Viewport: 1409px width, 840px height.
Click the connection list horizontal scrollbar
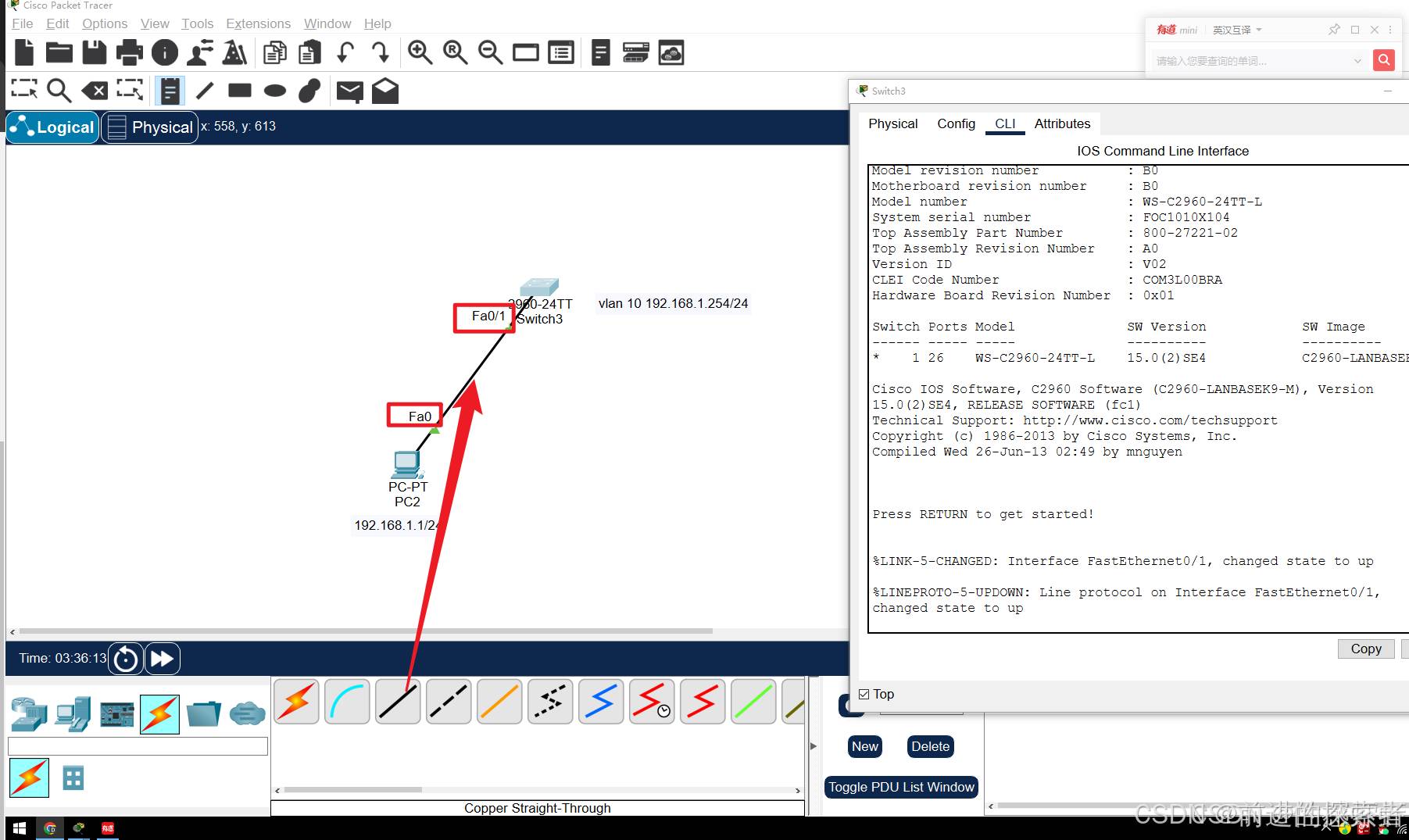(x=352, y=790)
